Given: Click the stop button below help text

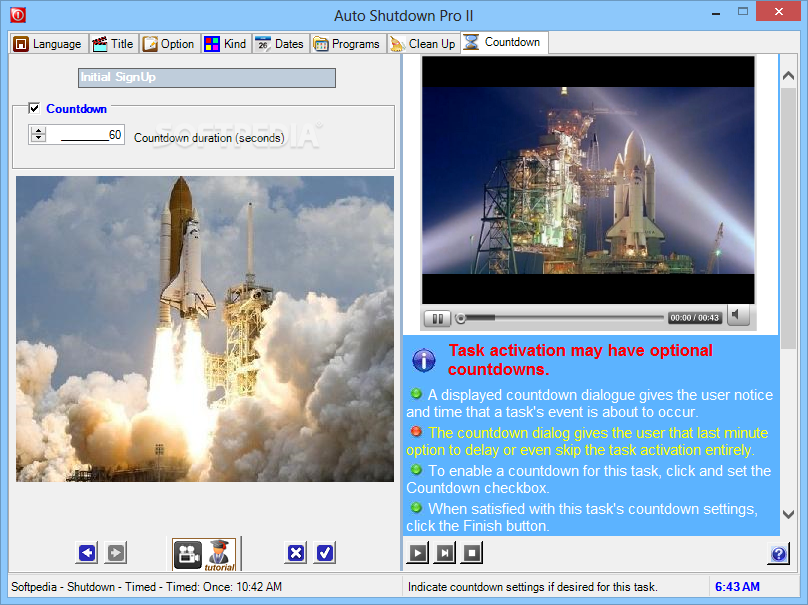Looking at the screenshot, I should click(472, 553).
